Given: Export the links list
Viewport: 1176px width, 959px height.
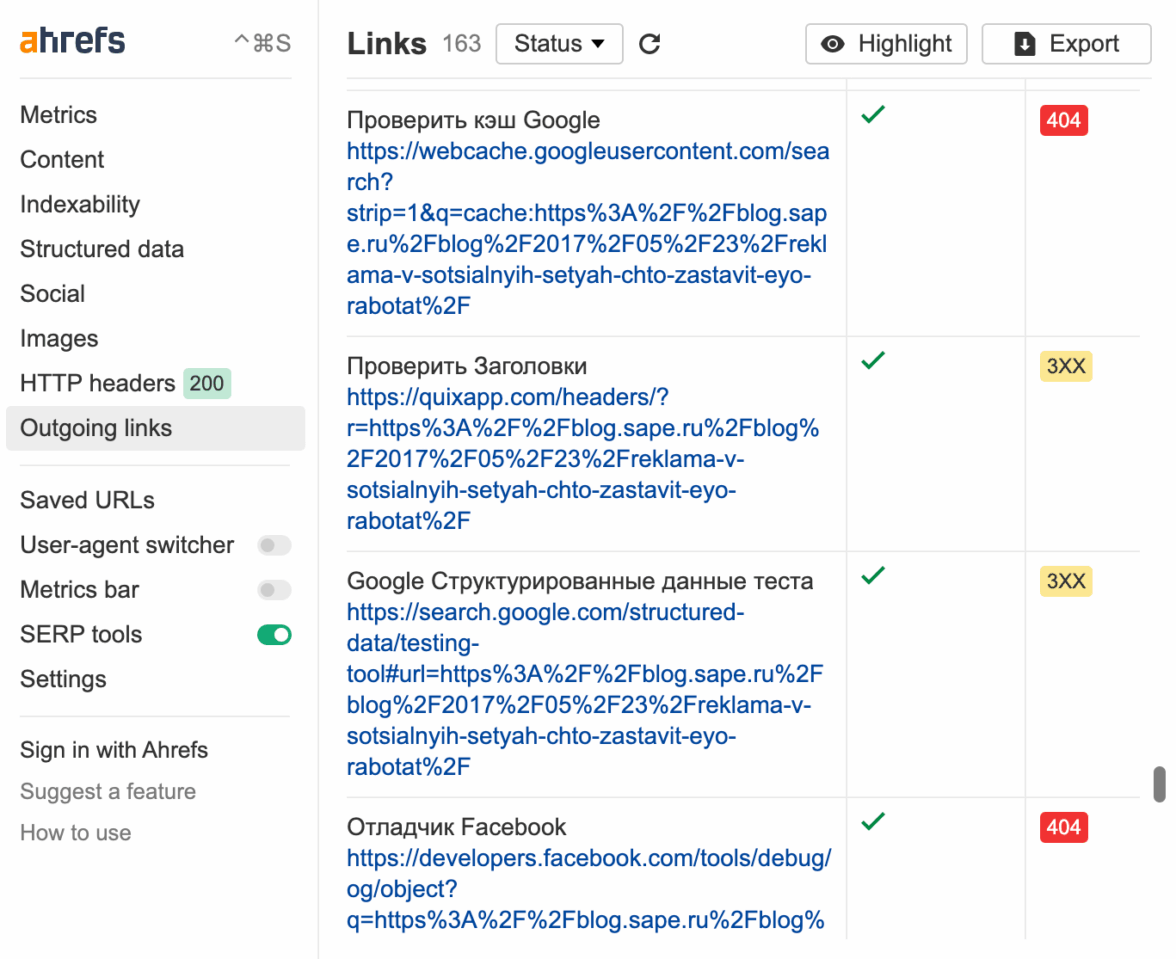Looking at the screenshot, I should coord(1066,44).
